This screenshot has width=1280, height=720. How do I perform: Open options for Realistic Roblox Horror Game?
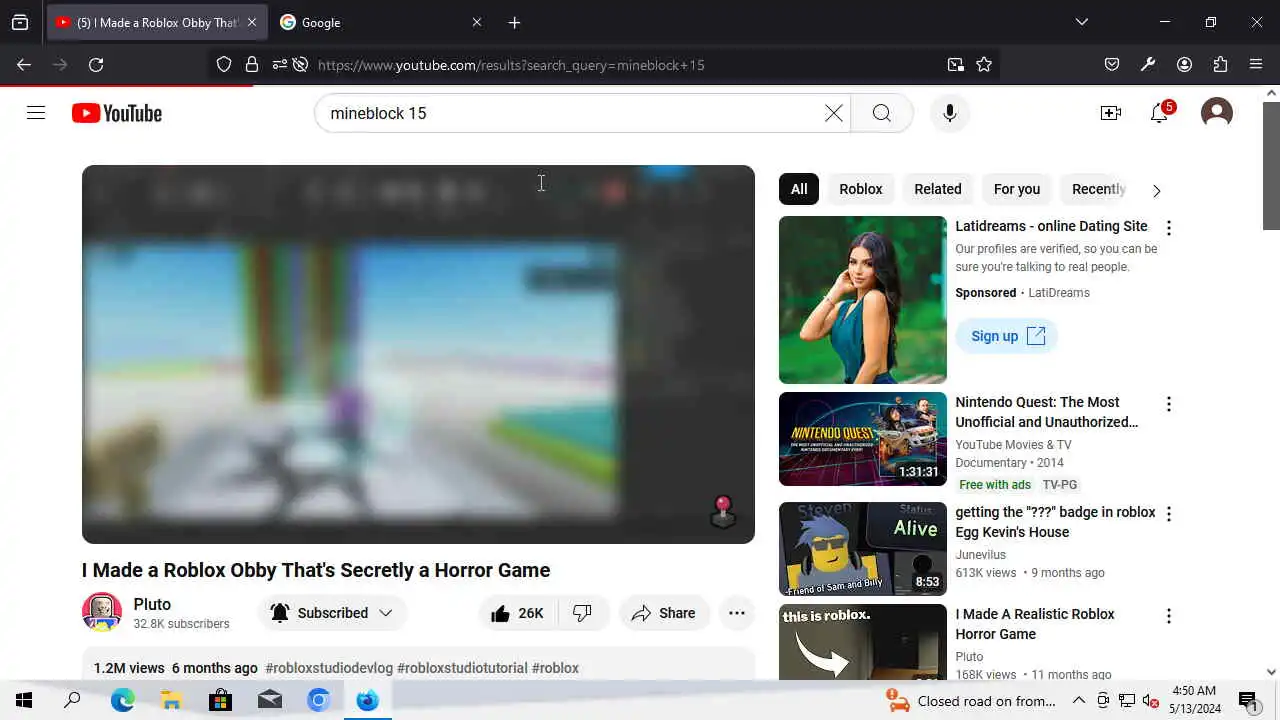1168,616
